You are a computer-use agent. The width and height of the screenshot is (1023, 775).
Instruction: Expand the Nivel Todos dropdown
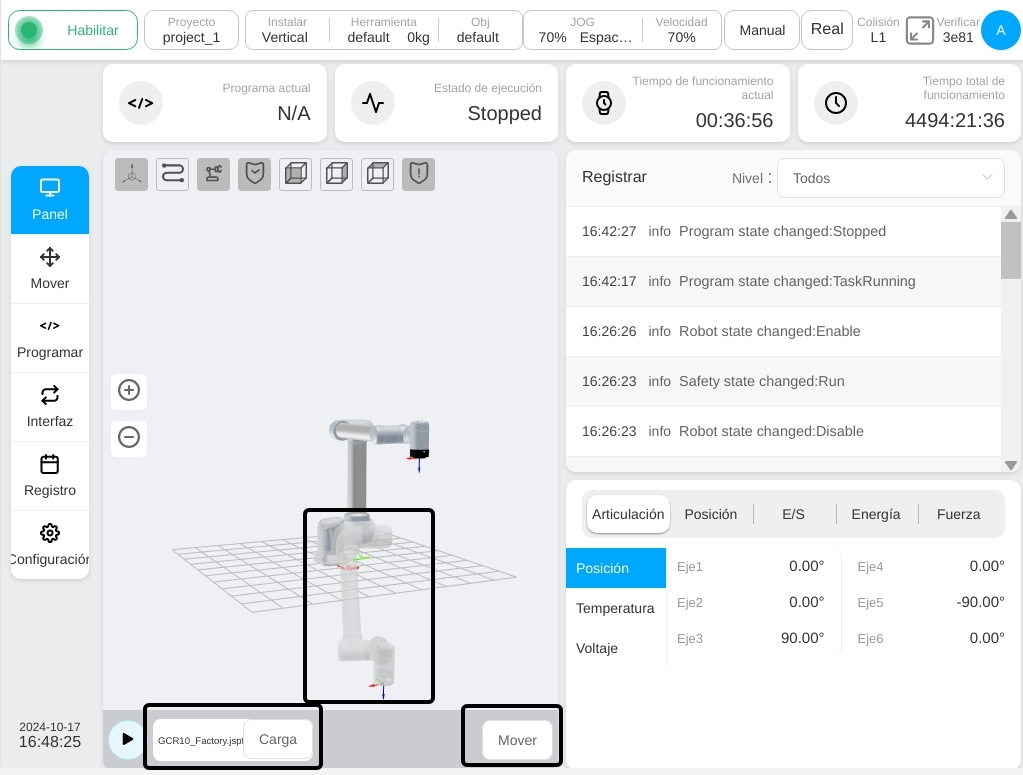(891, 178)
